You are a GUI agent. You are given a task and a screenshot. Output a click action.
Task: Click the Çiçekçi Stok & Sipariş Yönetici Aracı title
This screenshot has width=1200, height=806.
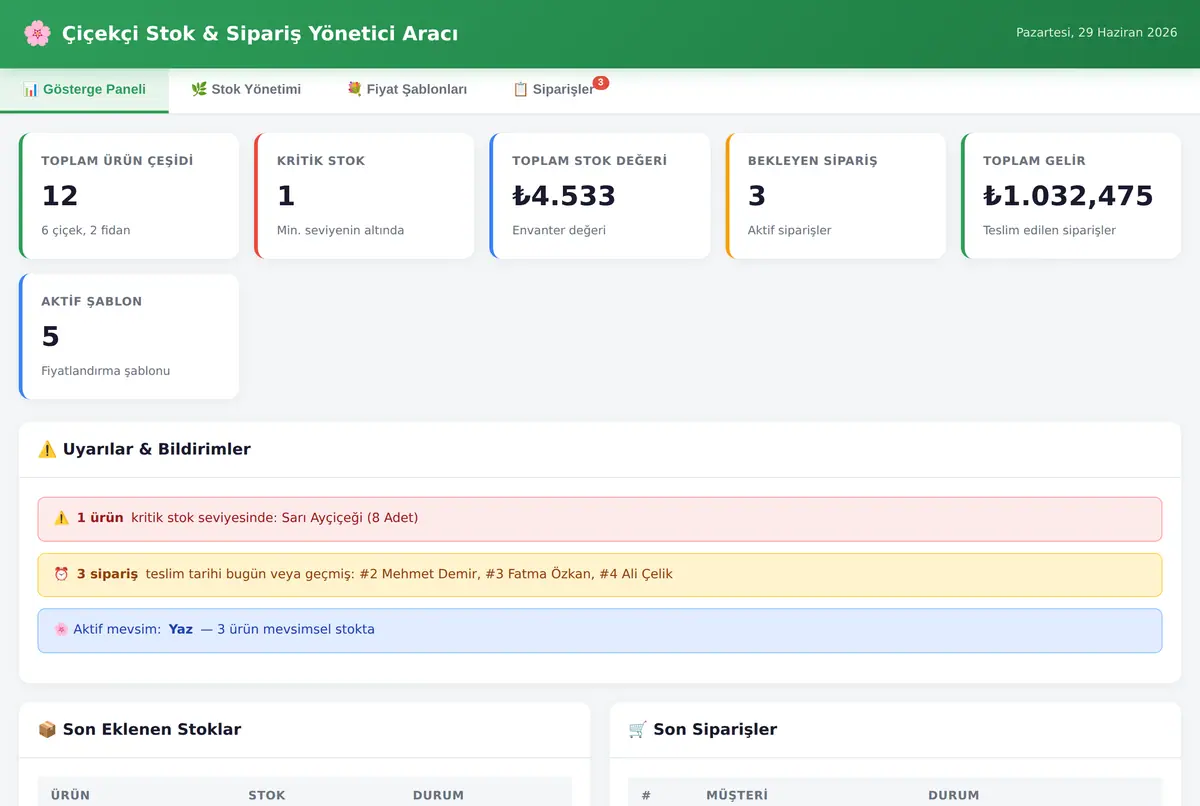tap(260, 34)
